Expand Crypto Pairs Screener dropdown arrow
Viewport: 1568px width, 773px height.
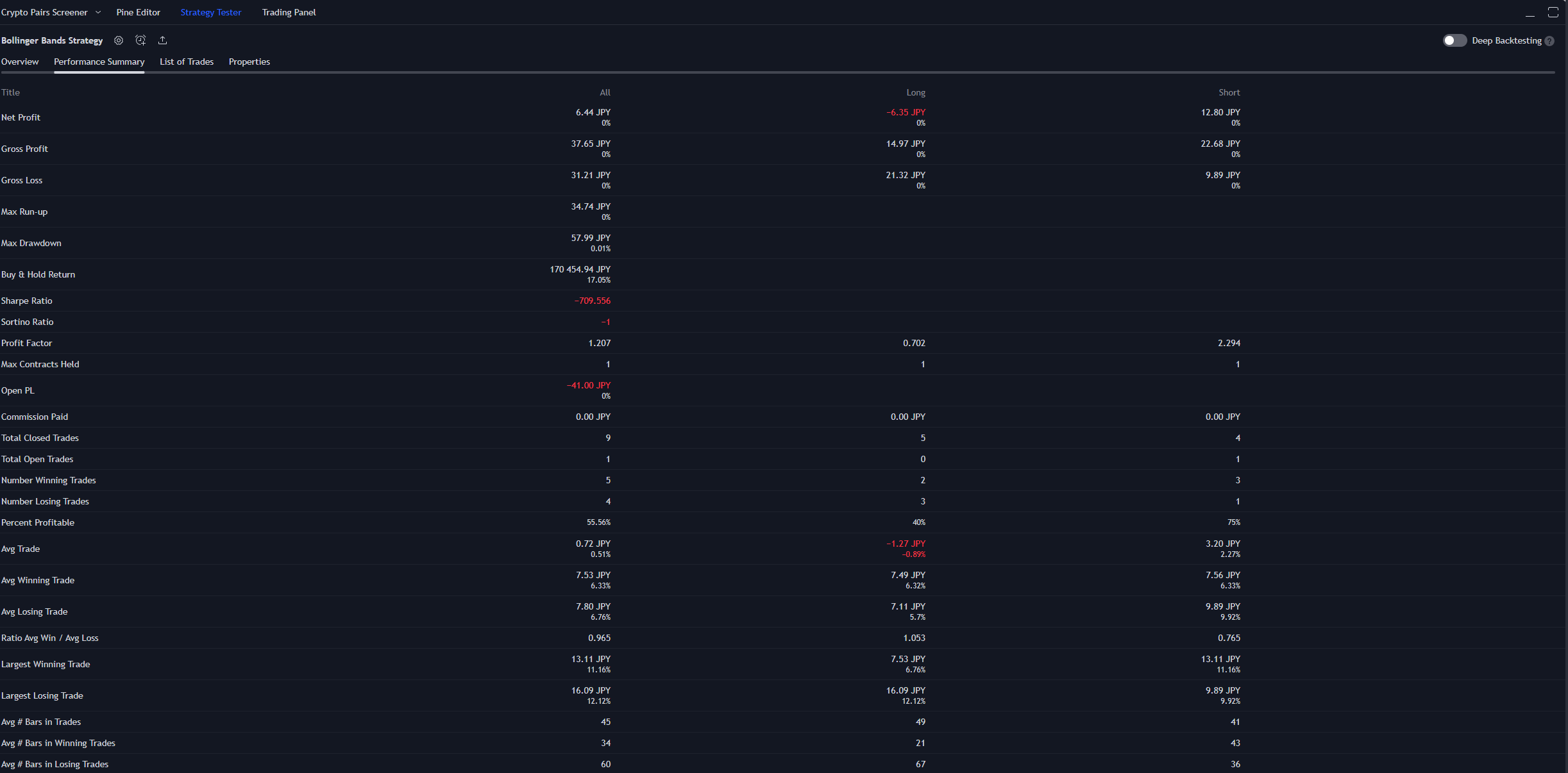[98, 12]
